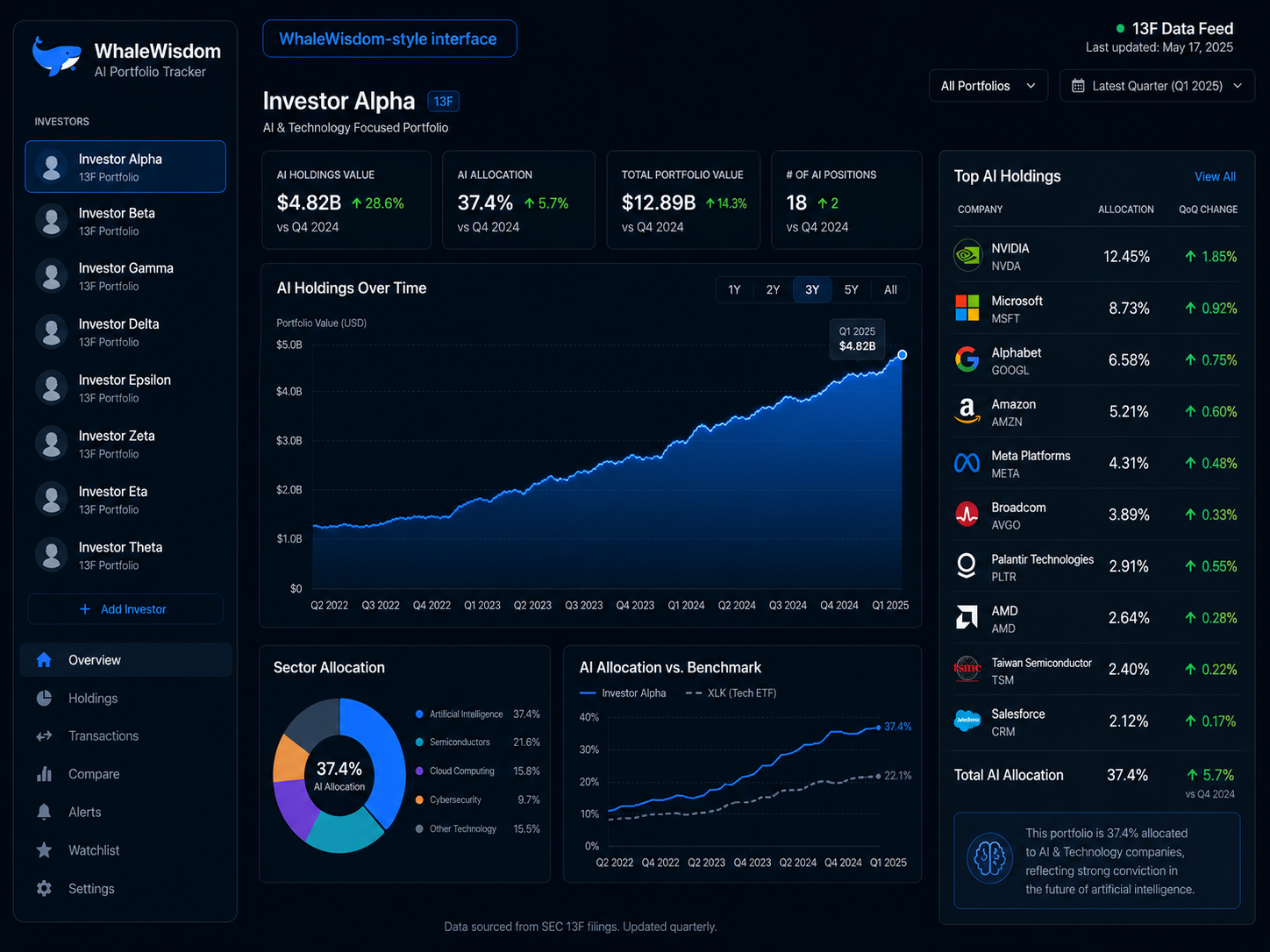This screenshot has width=1270, height=952.
Task: Click the Alerts bell icon
Action: pos(44,812)
